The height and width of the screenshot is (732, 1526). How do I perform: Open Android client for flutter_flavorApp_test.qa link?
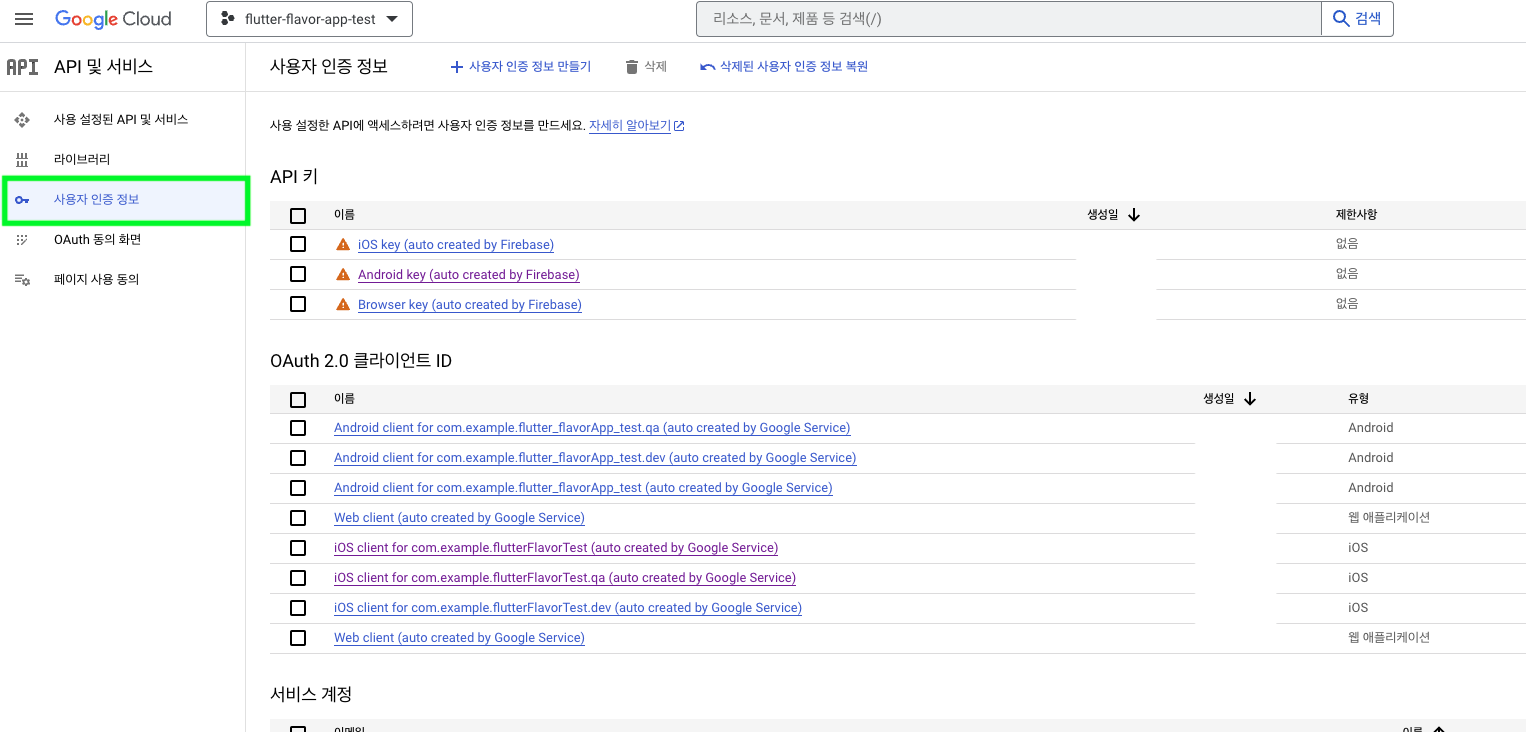click(592, 428)
